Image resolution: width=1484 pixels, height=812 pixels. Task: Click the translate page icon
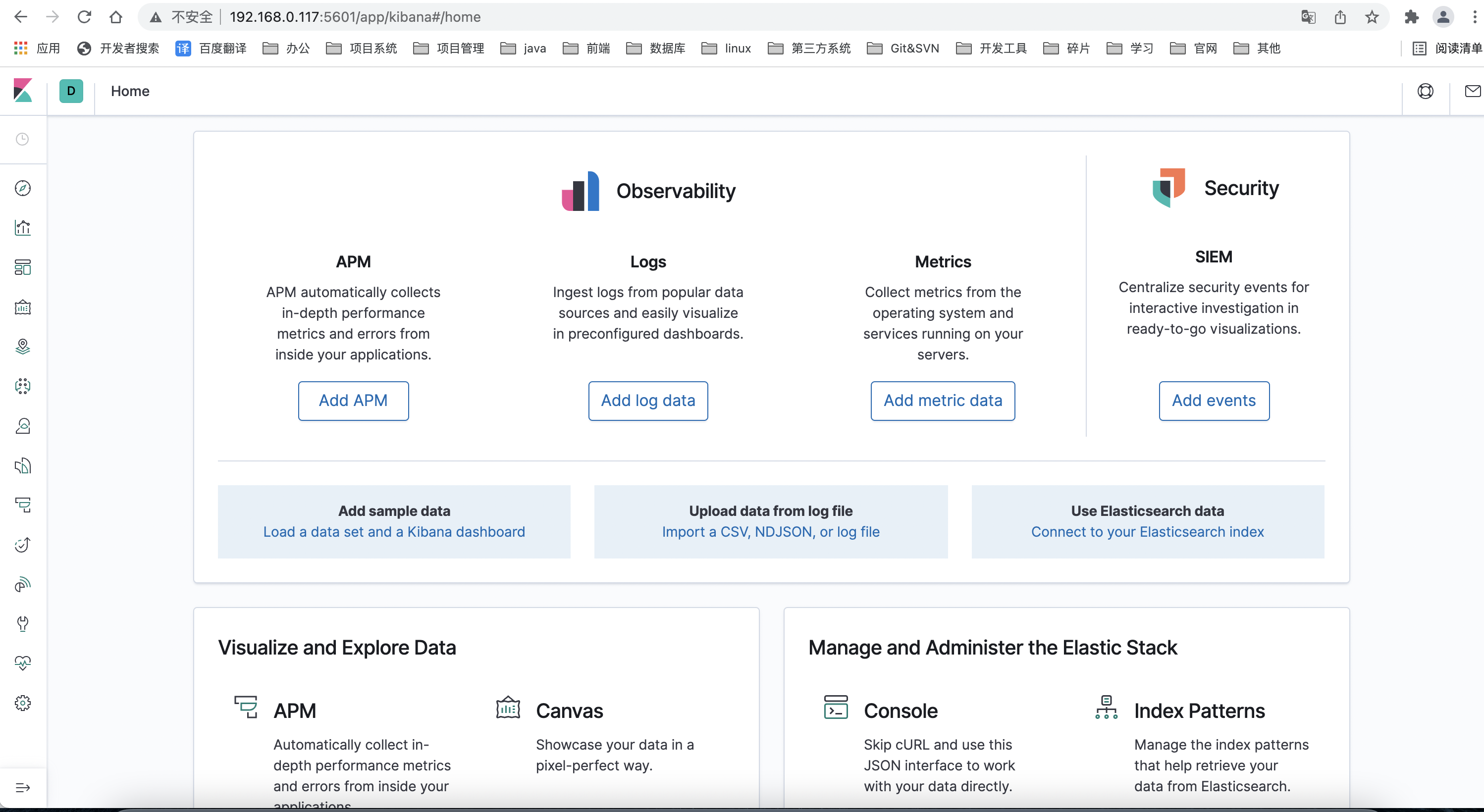(x=1308, y=17)
